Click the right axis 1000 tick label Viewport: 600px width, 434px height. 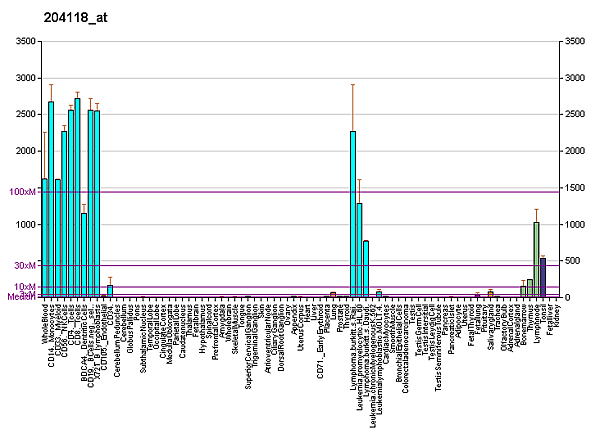576,225
